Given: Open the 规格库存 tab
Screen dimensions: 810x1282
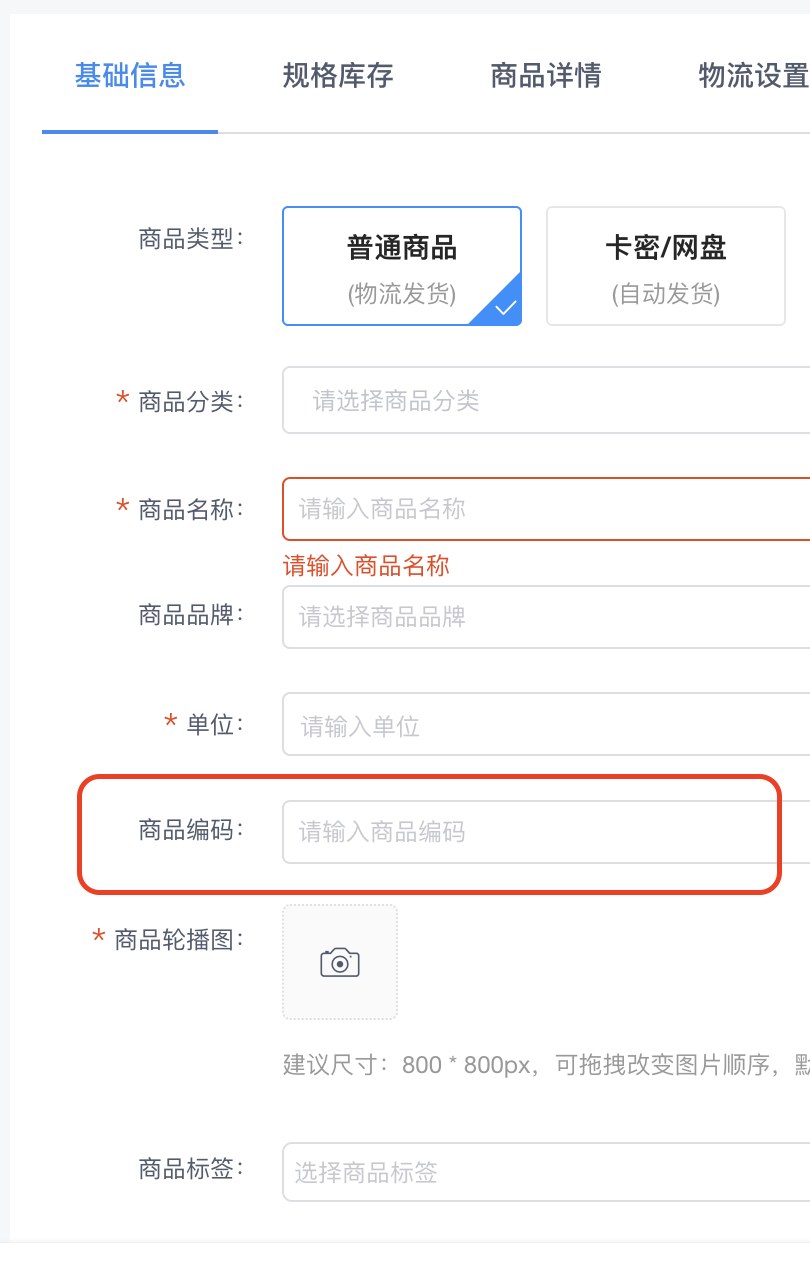Looking at the screenshot, I should click(x=338, y=76).
